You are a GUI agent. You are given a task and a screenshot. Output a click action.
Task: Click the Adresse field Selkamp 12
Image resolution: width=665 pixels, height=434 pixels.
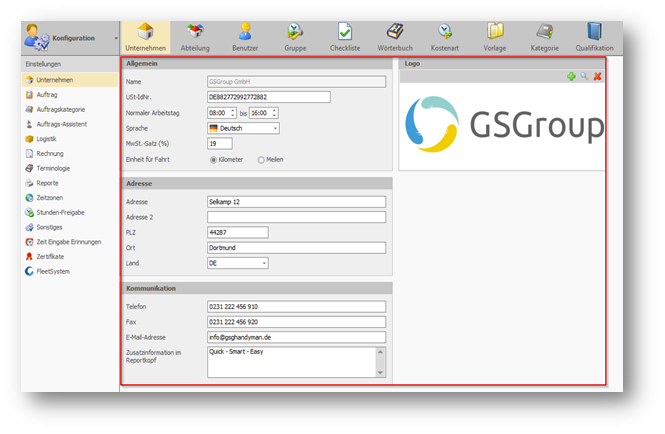296,202
